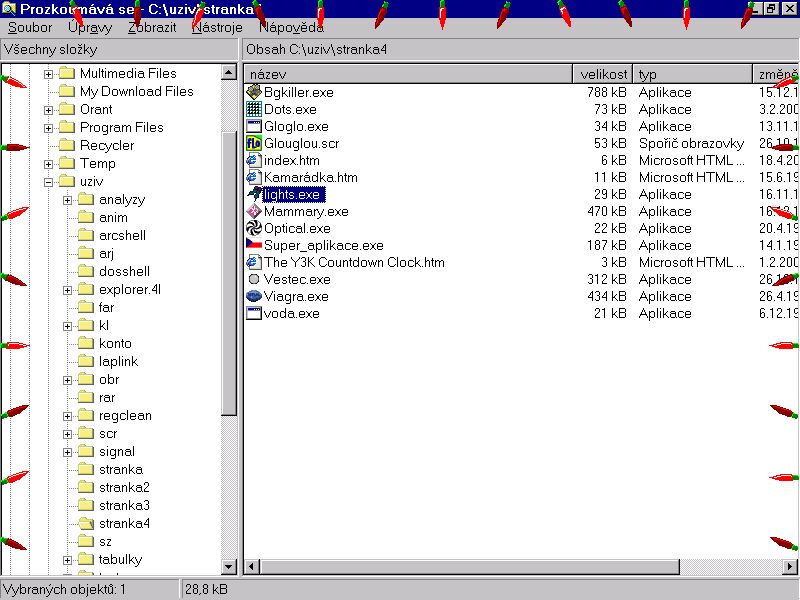
Task: Sort files by the typ column header
Action: 692,74
